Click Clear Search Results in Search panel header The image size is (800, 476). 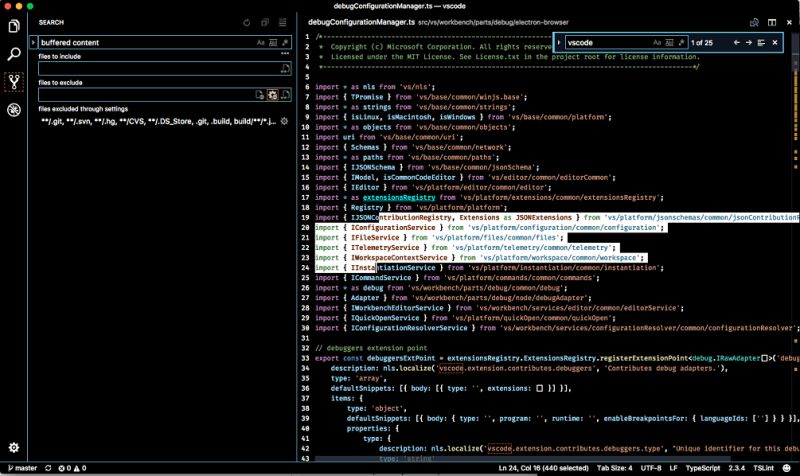pyautogui.click(x=283, y=22)
